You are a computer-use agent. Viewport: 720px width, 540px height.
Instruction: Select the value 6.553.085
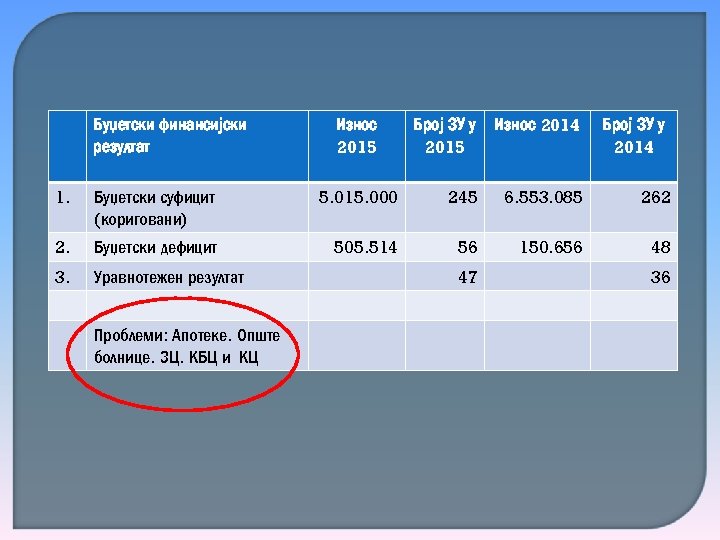point(543,197)
